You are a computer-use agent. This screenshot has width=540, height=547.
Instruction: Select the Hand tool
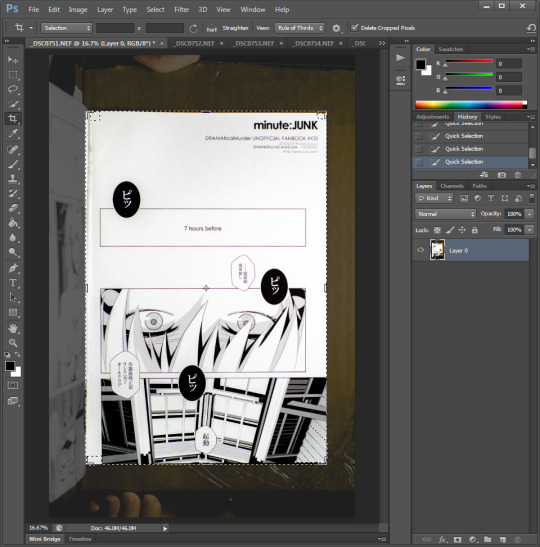(x=13, y=328)
